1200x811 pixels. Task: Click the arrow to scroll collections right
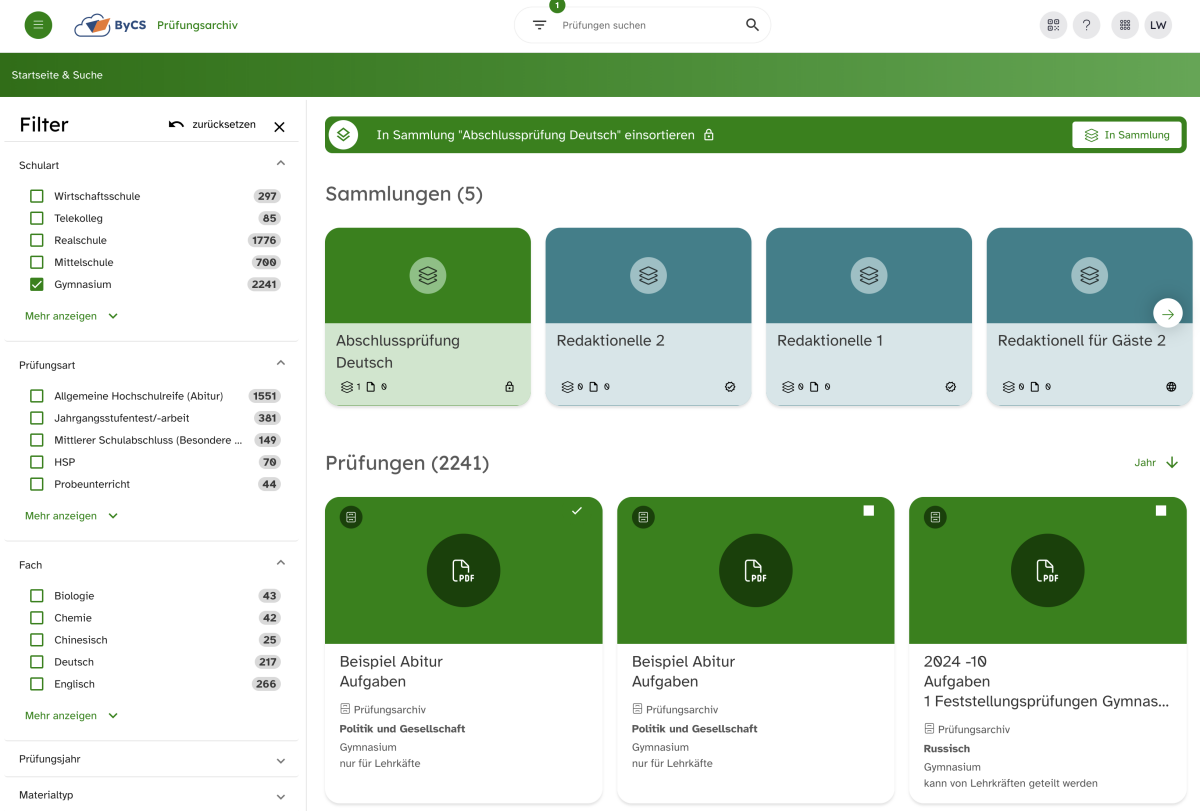pyautogui.click(x=1167, y=313)
